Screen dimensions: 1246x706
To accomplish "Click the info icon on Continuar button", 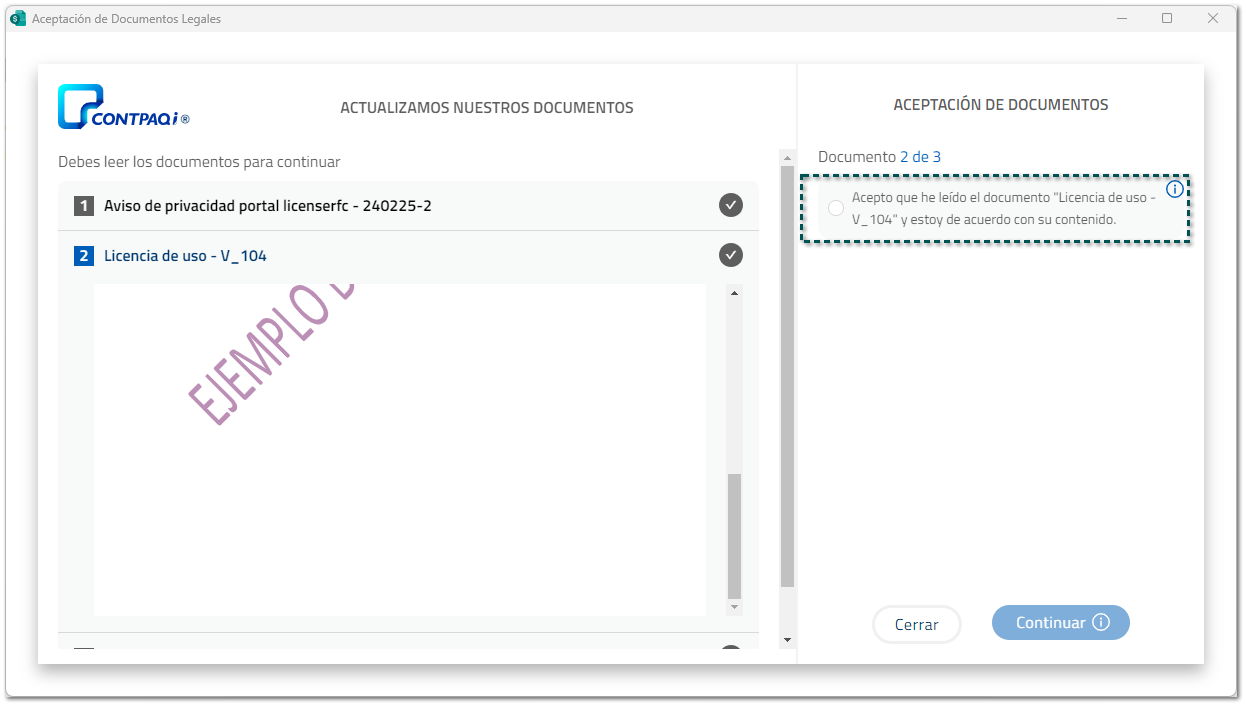I will (1101, 622).
